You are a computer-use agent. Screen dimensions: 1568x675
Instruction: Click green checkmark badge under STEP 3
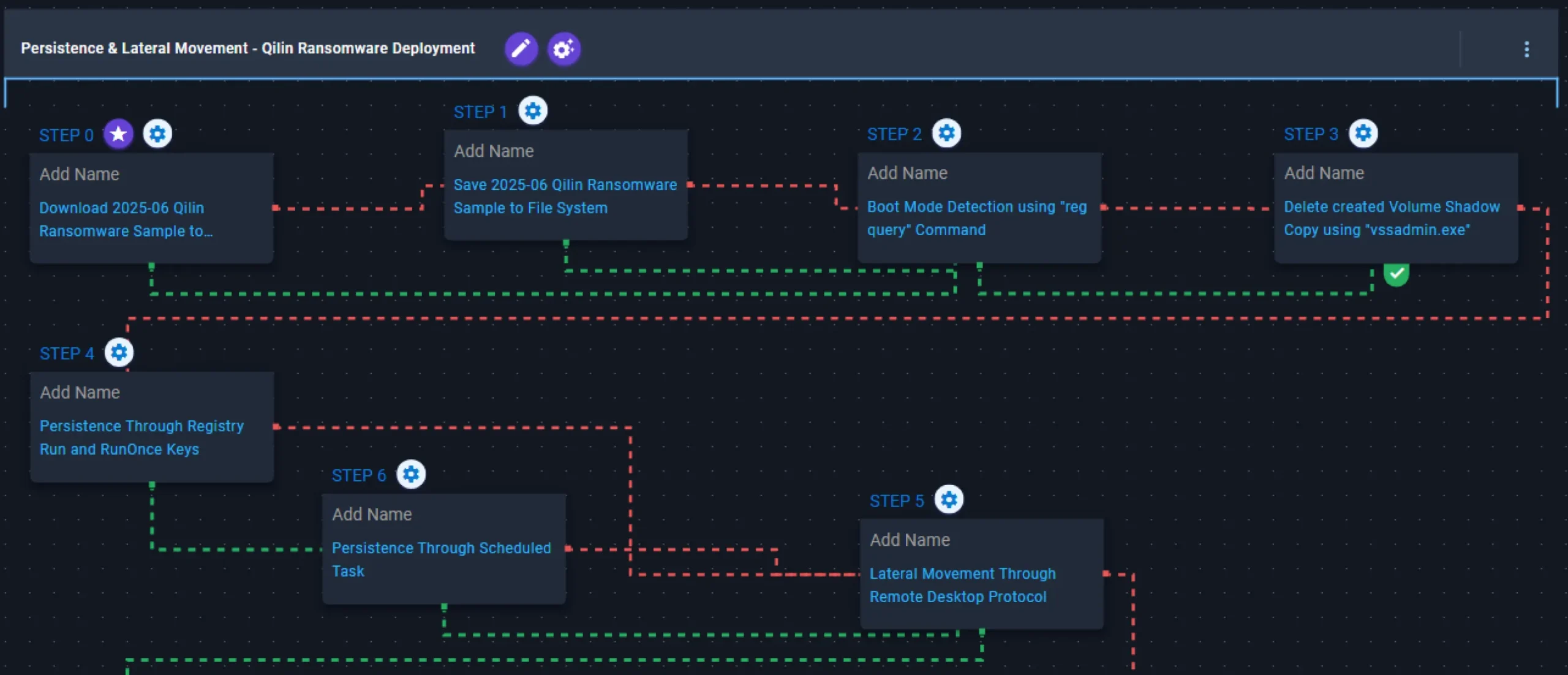(x=1396, y=274)
